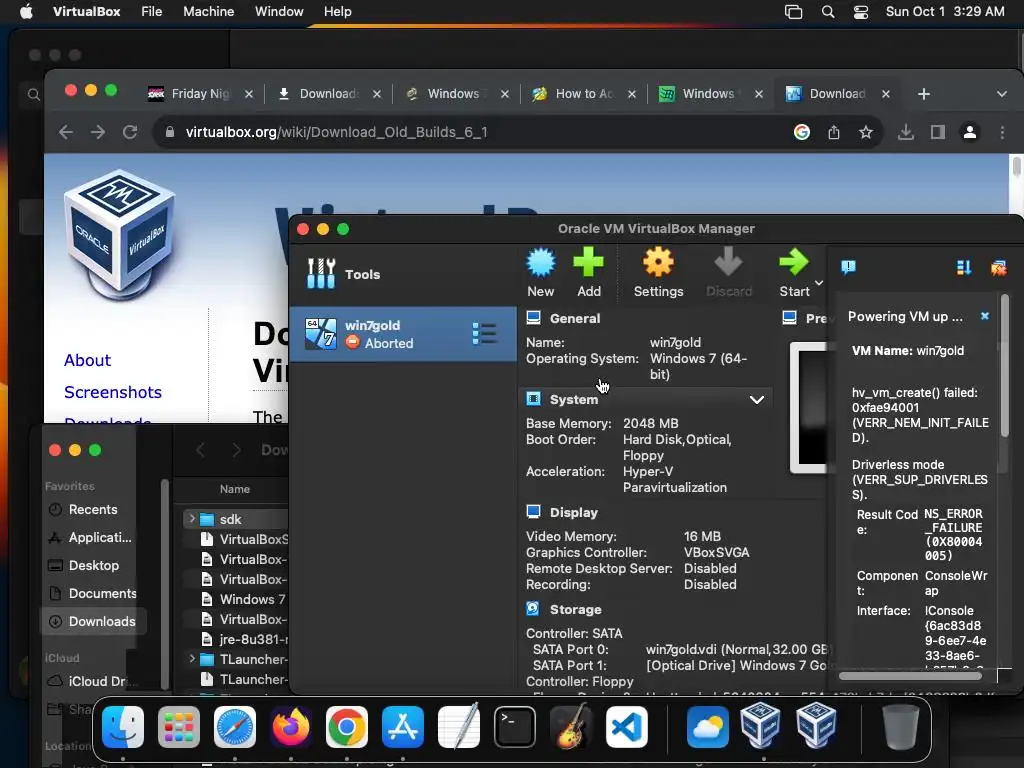Click the Add VM green plus icon
The image size is (1024, 768).
(x=588, y=263)
